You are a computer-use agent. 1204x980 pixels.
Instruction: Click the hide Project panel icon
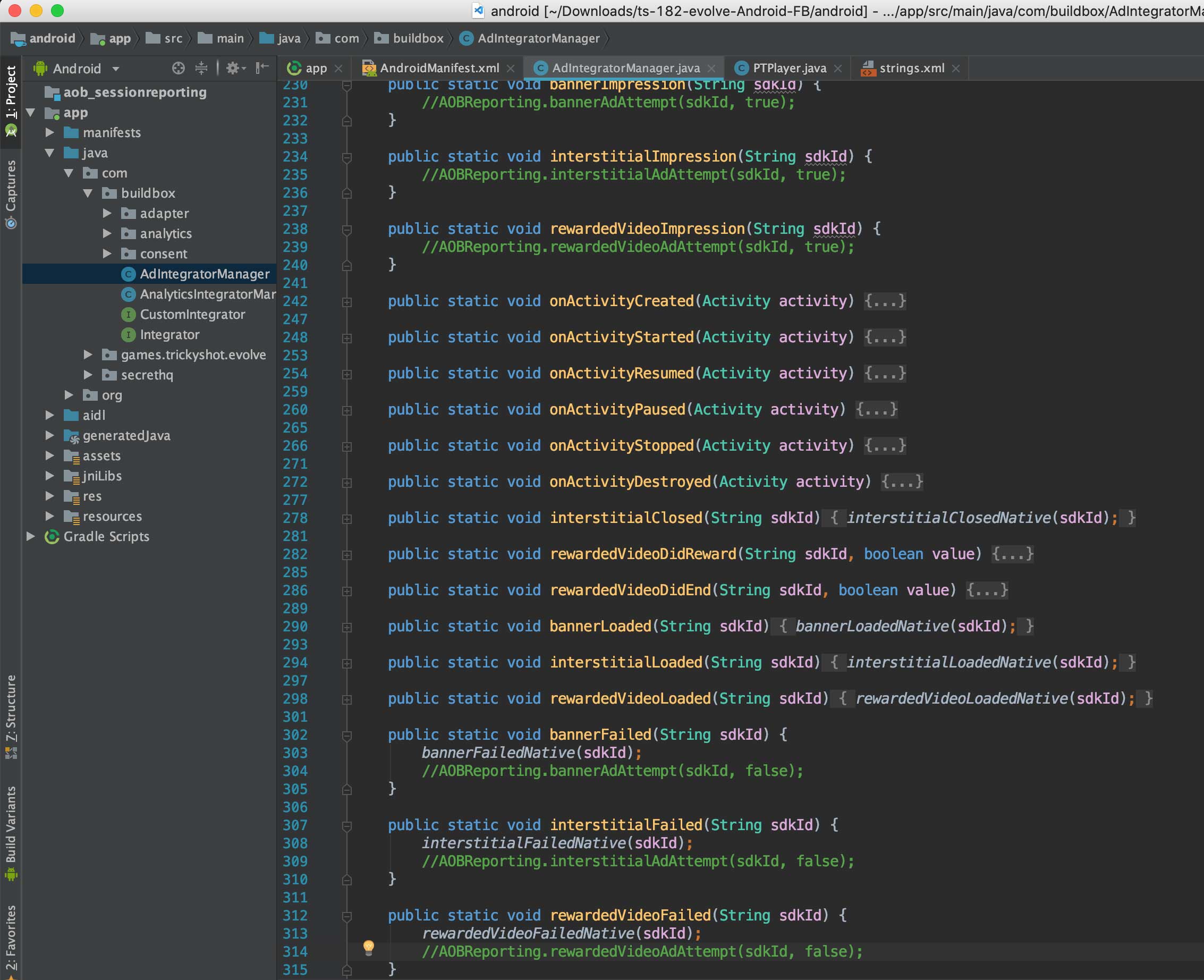tap(262, 69)
